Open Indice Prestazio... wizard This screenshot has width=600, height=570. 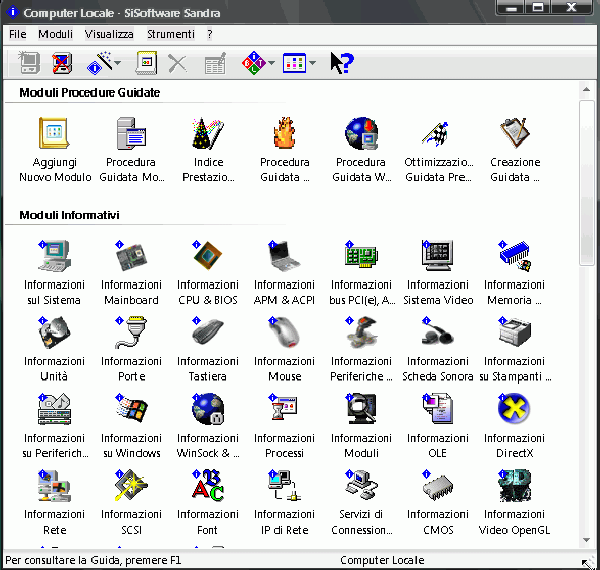point(208,150)
